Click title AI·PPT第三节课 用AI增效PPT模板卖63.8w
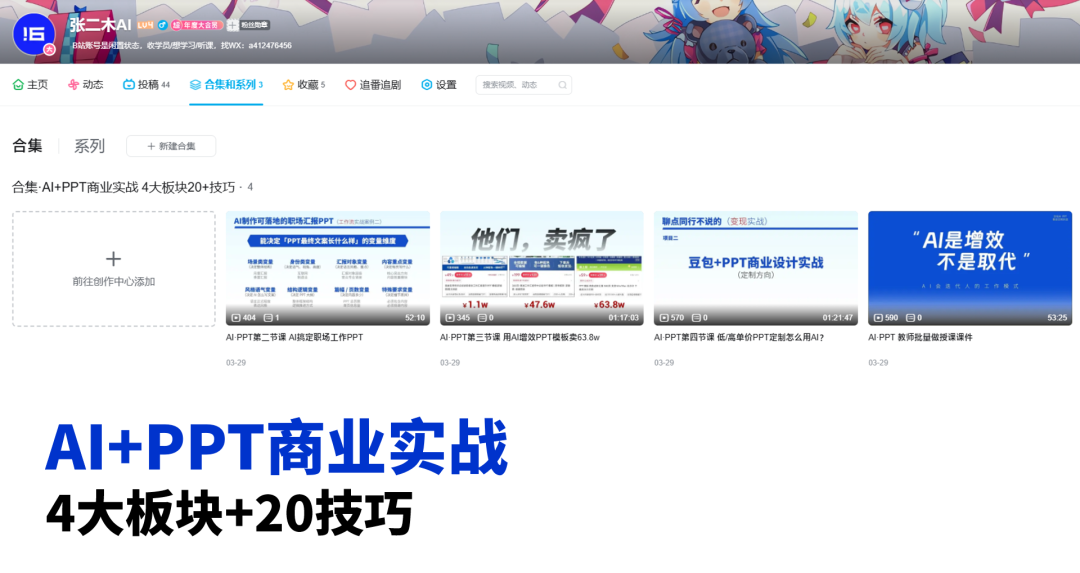This screenshot has width=1080, height=573. pos(520,337)
